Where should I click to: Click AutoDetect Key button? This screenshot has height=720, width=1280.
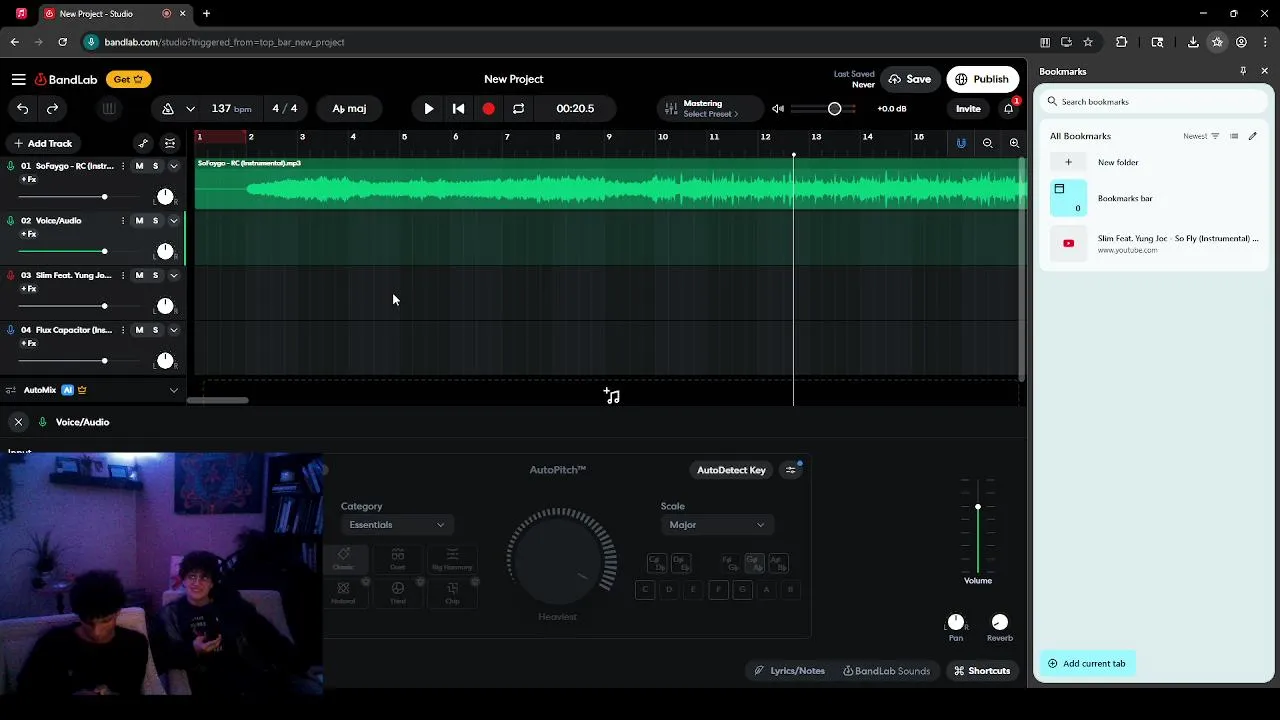pyautogui.click(x=731, y=470)
